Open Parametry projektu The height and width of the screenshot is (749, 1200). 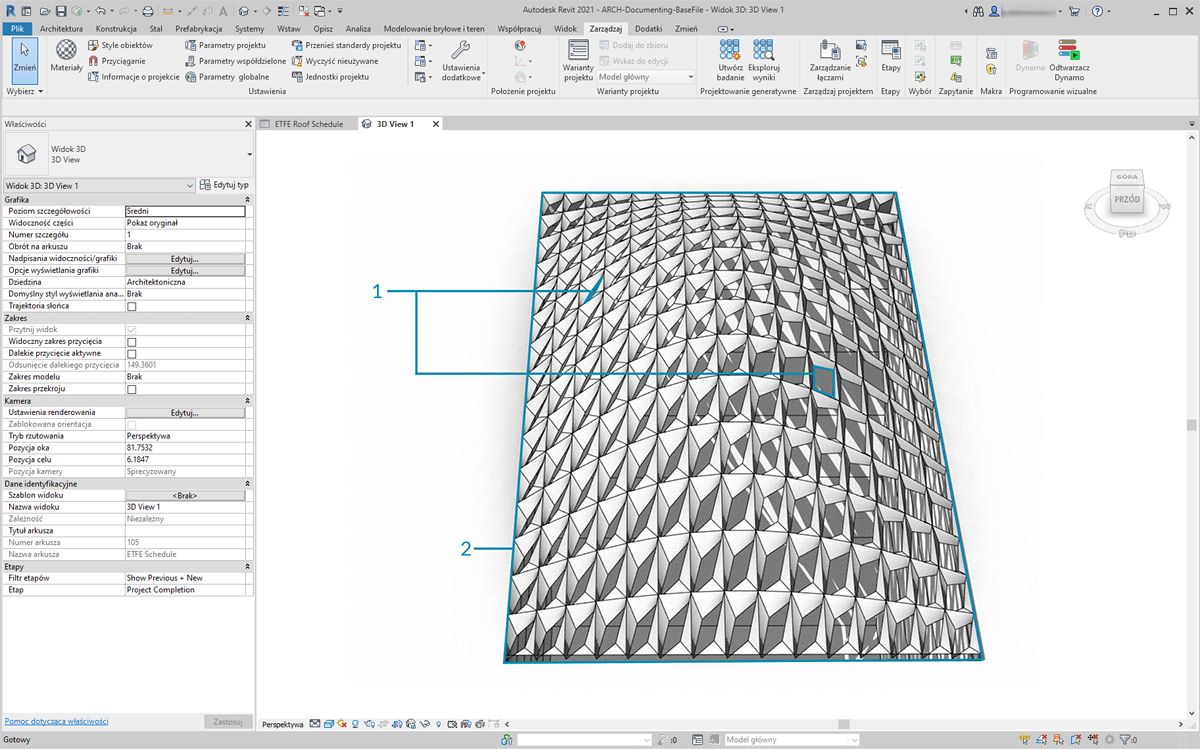click(x=225, y=46)
